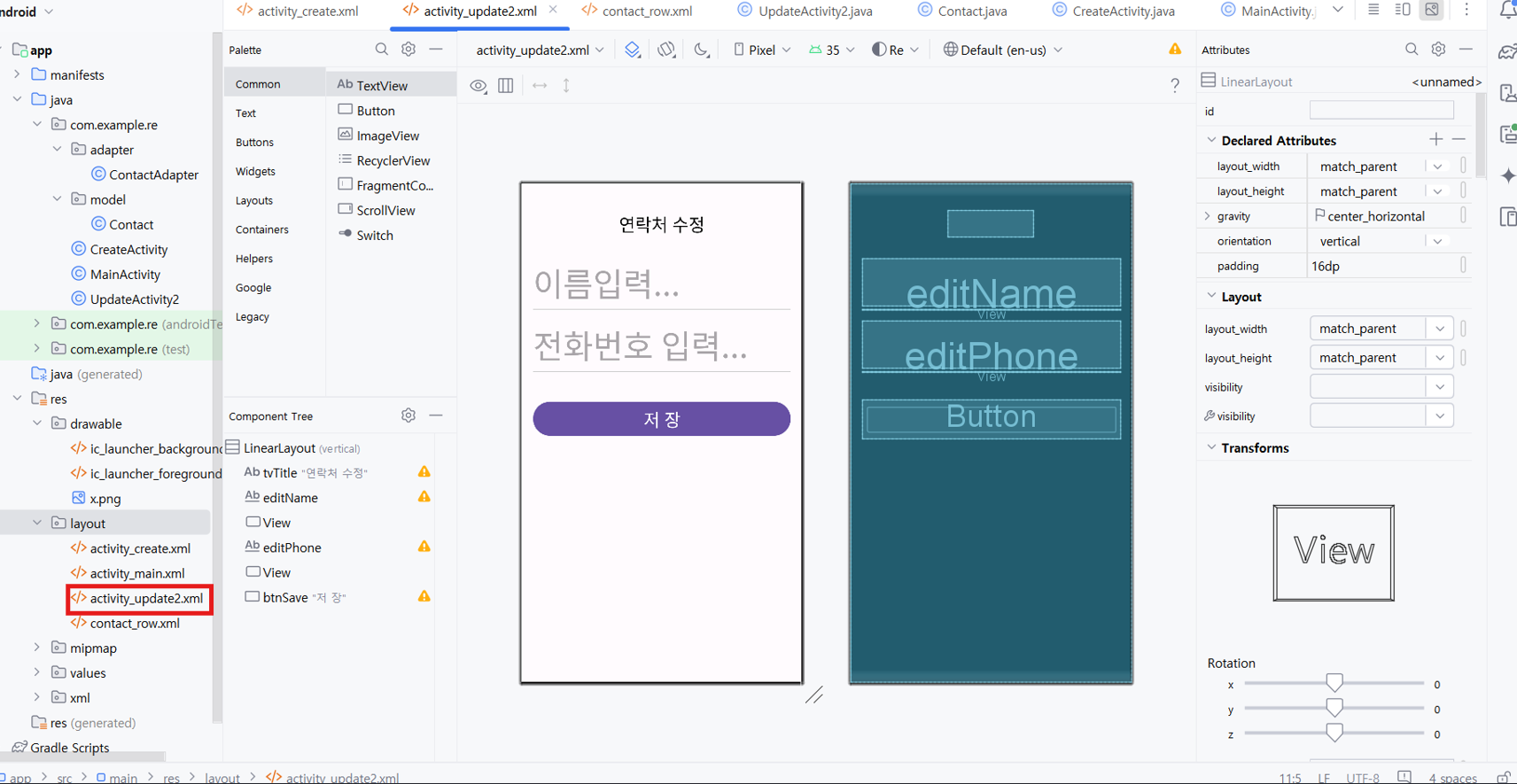Select Layouts palette category
Screen dimensions: 1517x784
click(254, 200)
